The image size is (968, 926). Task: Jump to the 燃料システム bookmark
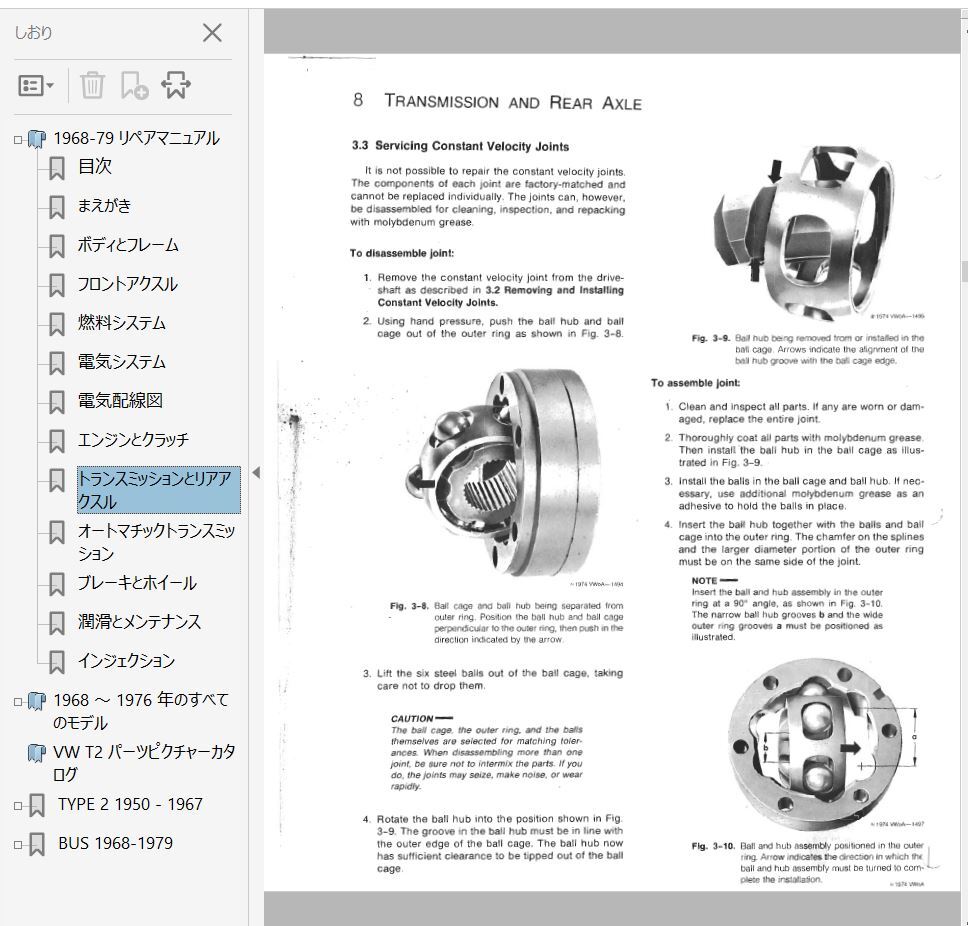122,323
